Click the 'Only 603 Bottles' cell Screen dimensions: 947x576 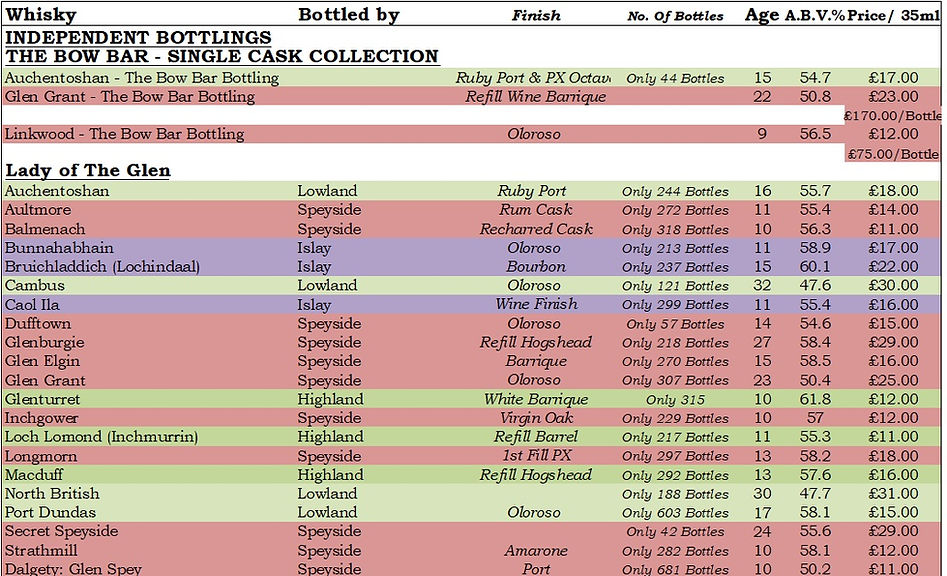click(675, 513)
